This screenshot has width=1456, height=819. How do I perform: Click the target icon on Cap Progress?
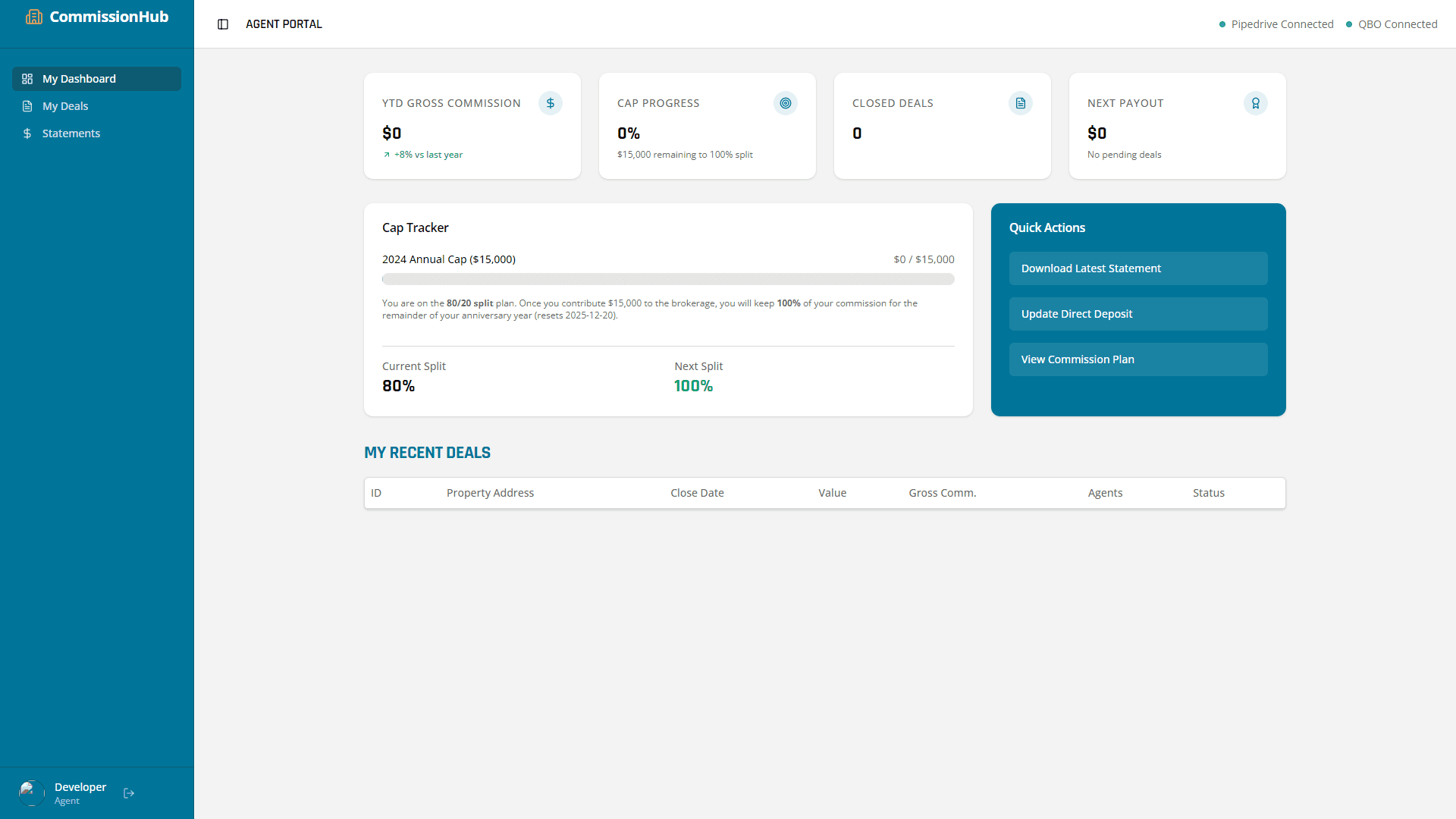click(x=786, y=103)
